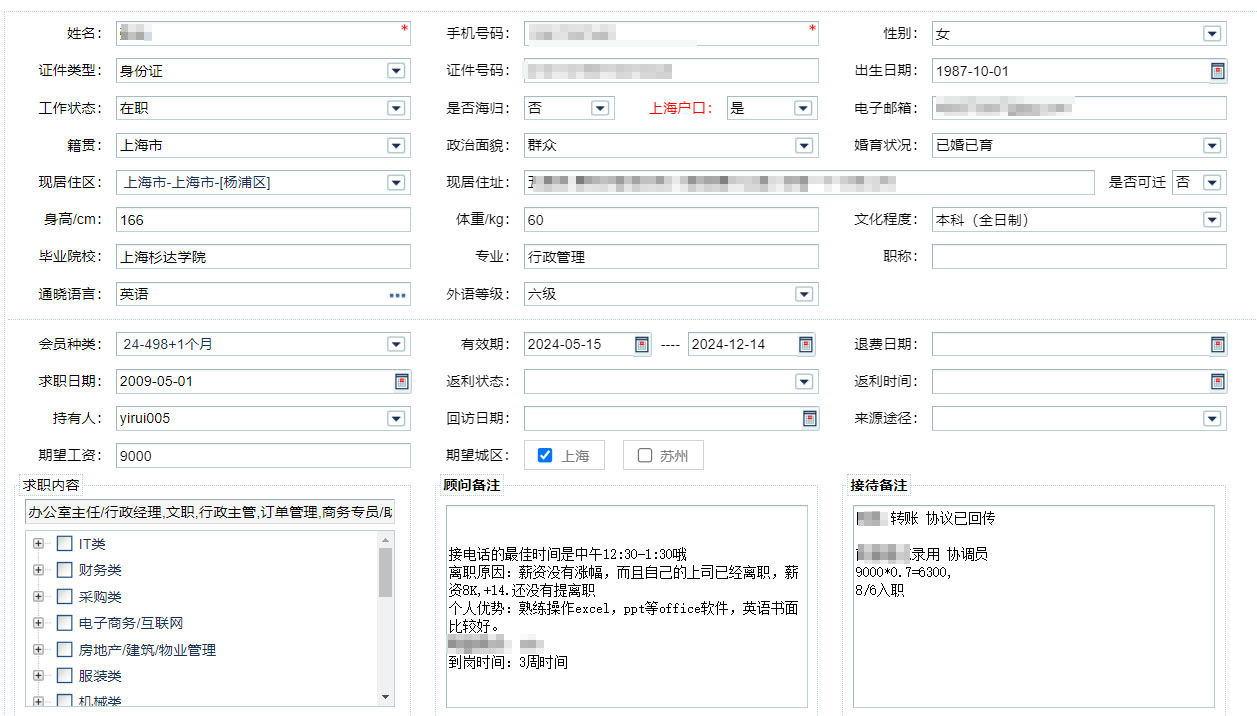
Task: Click the red 上海户口 label
Action: point(681,108)
